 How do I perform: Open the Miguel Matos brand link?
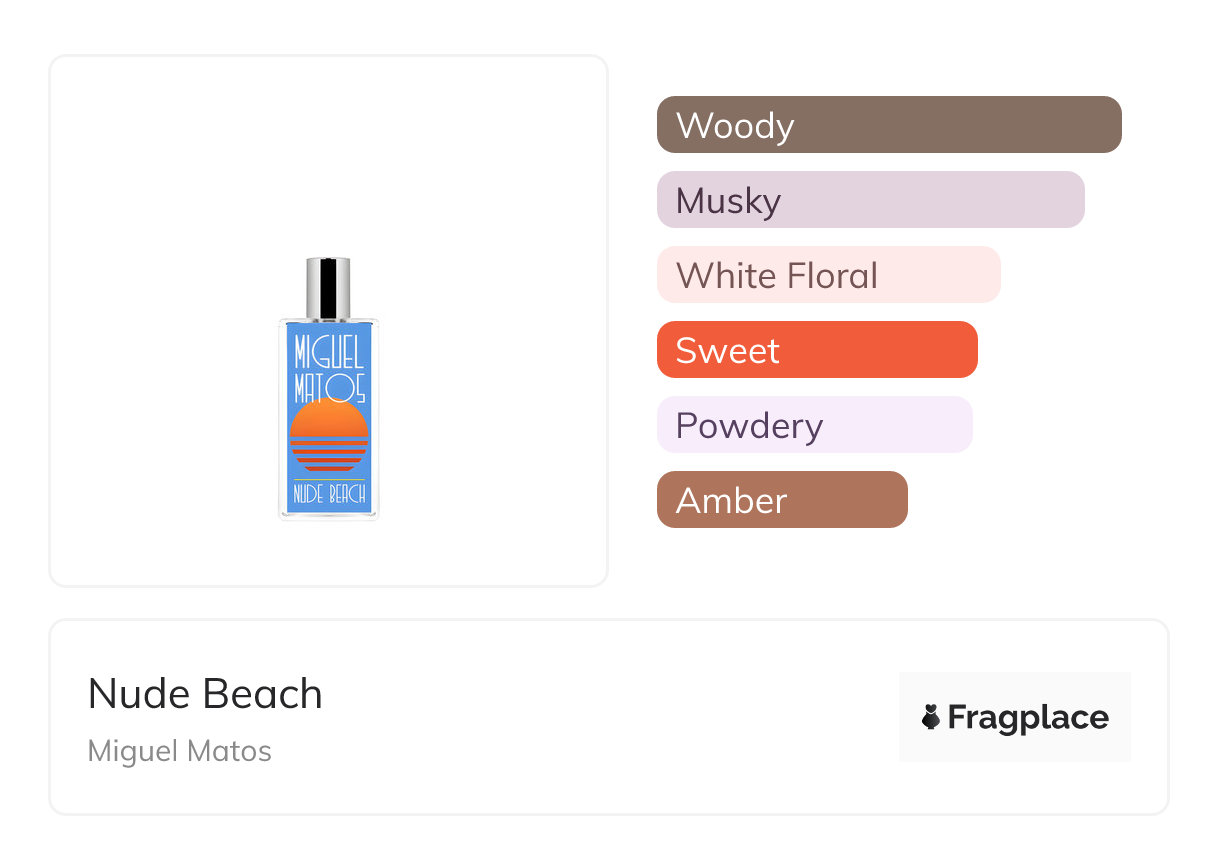180,751
